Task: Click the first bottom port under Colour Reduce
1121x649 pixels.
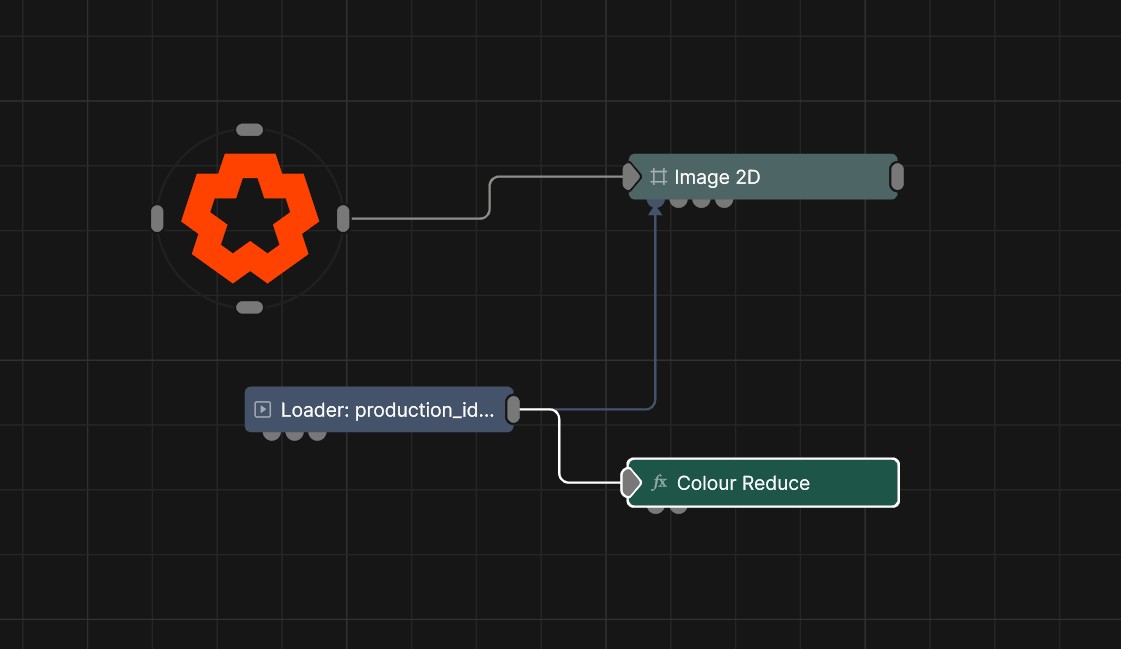Action: [655, 508]
